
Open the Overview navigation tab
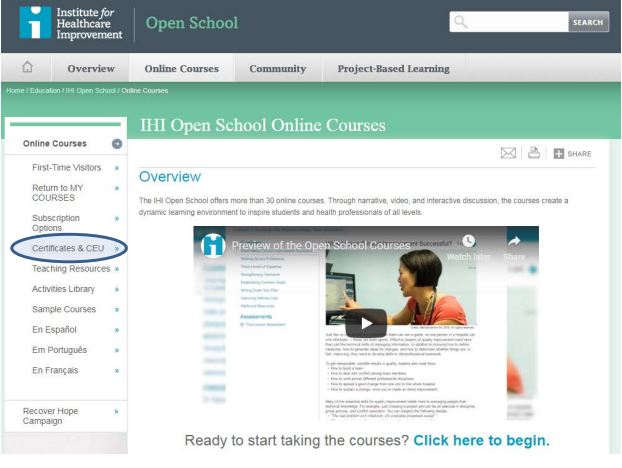(91, 69)
